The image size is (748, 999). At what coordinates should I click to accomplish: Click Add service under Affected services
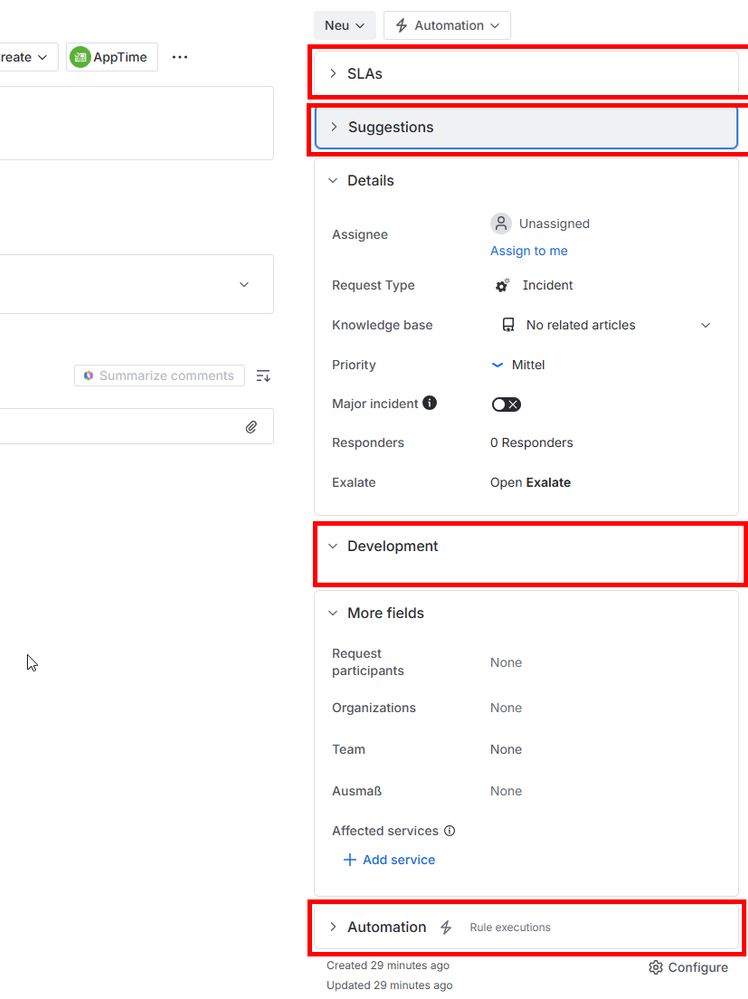coord(389,859)
